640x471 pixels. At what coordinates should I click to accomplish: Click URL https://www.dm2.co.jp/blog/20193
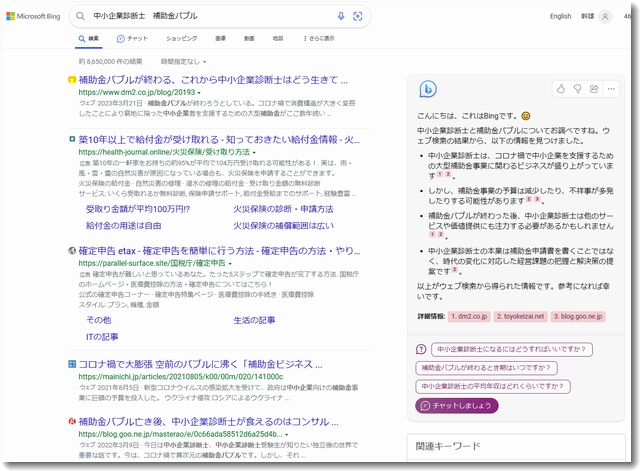pos(136,93)
